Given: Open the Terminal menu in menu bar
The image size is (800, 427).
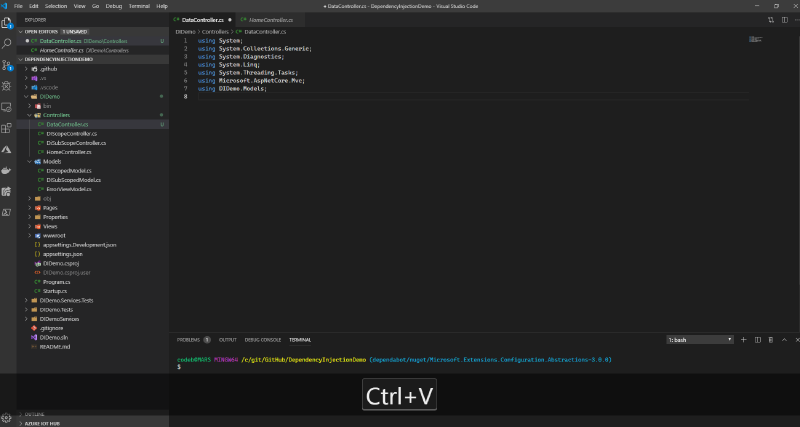Looking at the screenshot, I should point(137,6).
